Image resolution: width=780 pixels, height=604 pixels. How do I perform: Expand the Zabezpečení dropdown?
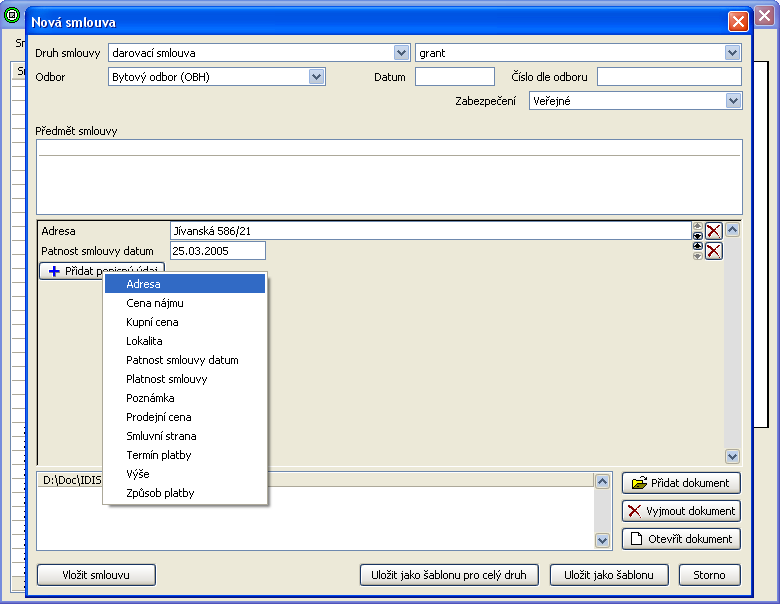point(733,101)
